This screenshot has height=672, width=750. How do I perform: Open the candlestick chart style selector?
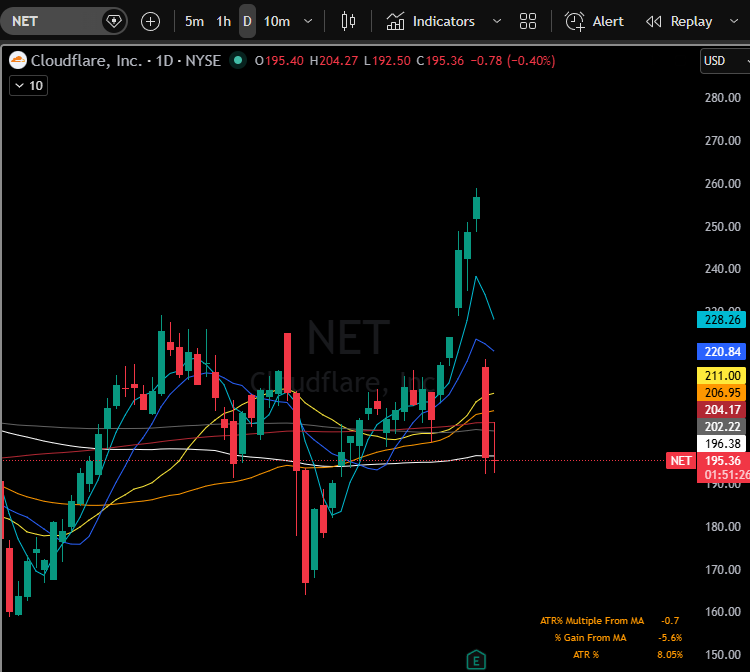[x=348, y=22]
